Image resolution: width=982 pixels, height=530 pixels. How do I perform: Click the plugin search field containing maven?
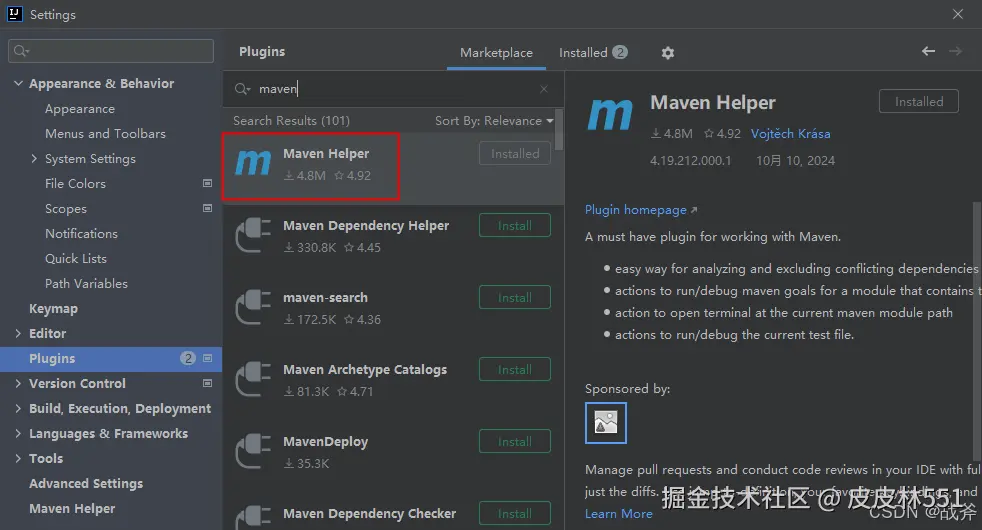(x=393, y=89)
